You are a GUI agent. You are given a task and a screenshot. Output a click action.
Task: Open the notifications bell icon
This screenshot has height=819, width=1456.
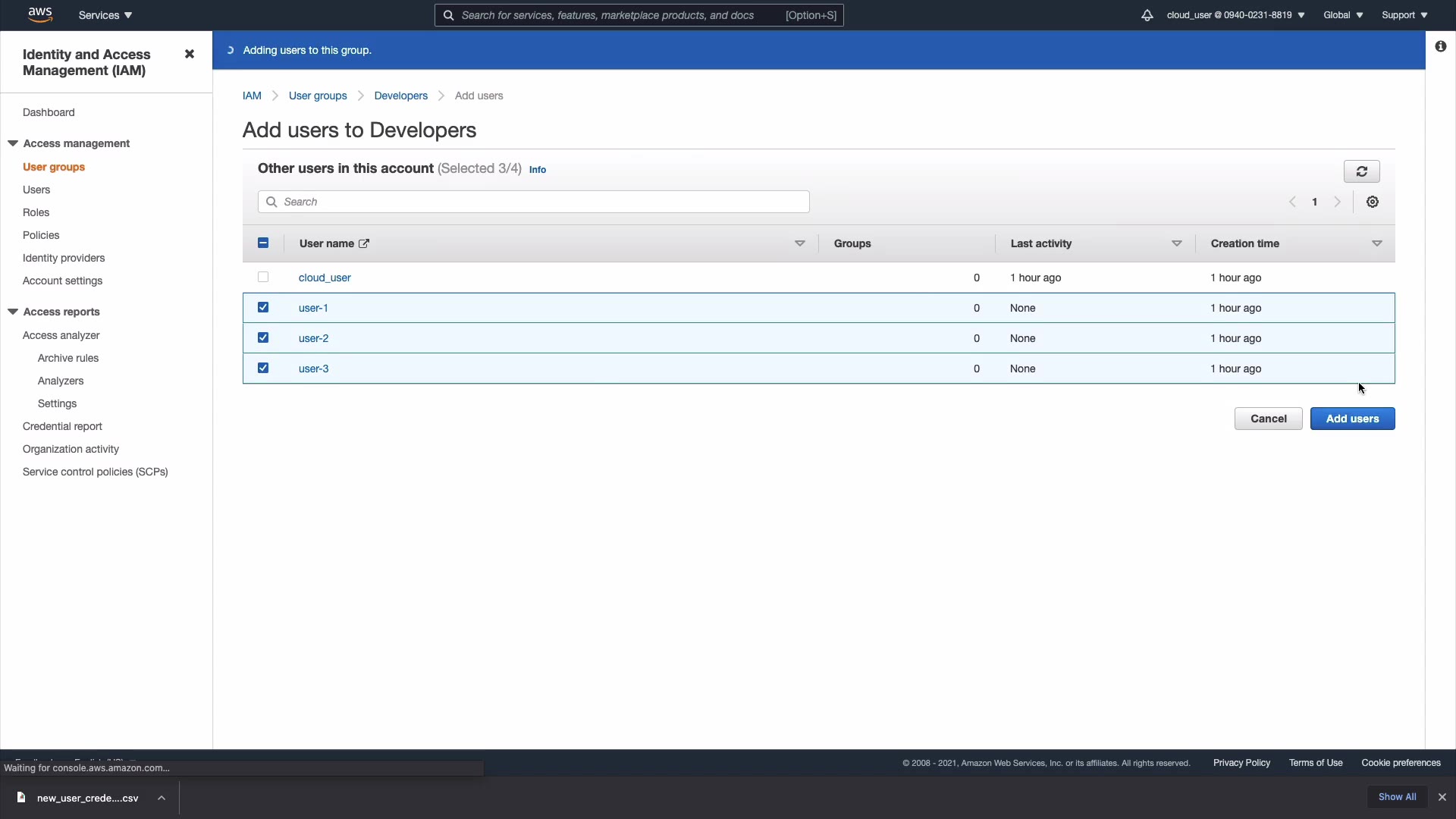[1147, 15]
